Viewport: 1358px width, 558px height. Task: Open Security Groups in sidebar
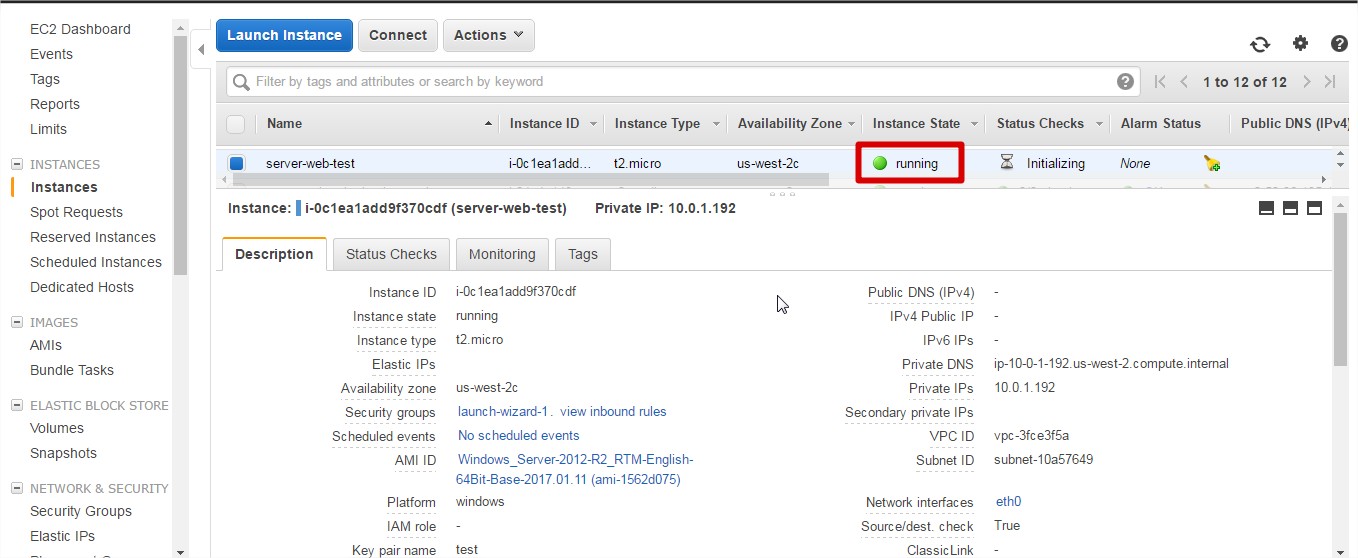point(81,511)
